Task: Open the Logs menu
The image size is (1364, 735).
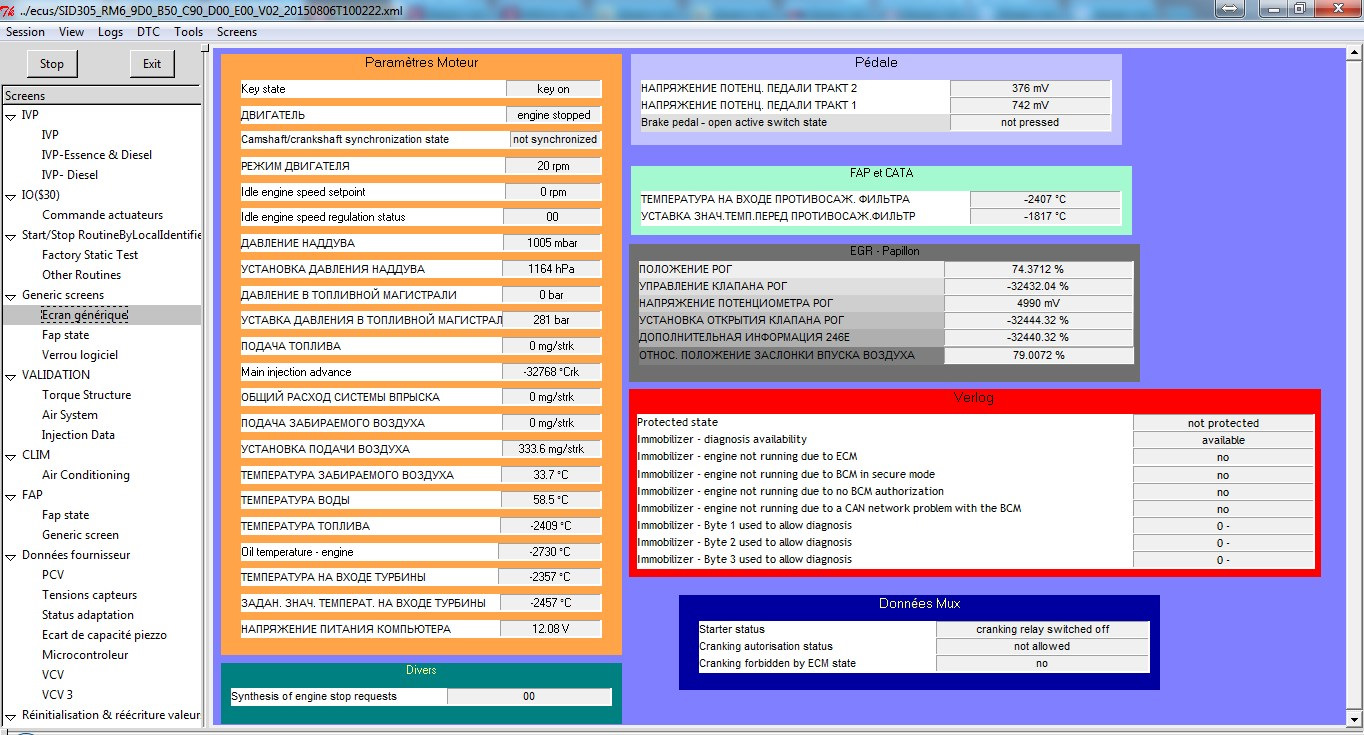Action: (111, 32)
